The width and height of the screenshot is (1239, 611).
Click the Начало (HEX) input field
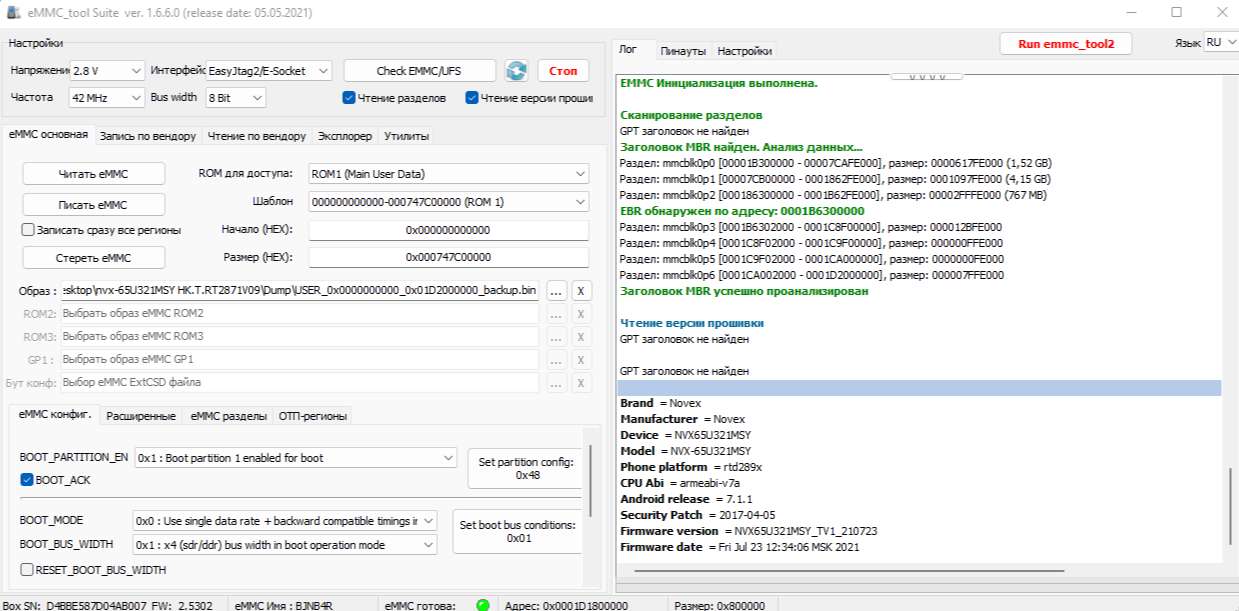(x=448, y=230)
